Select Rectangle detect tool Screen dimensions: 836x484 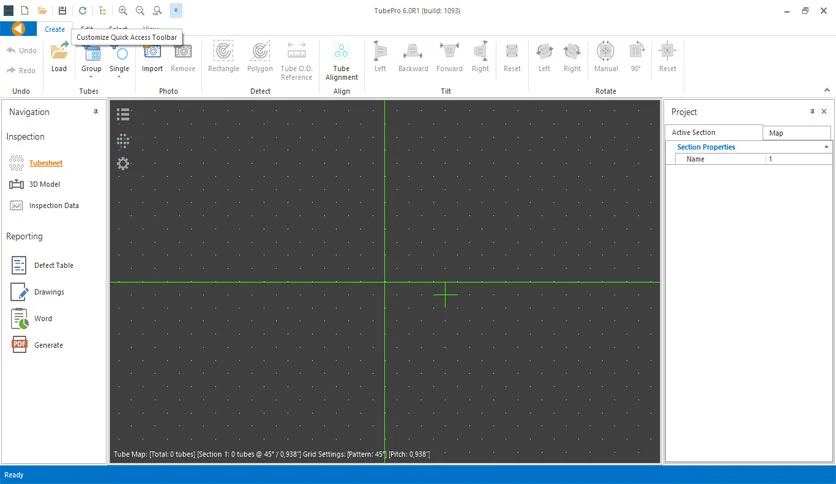point(223,57)
